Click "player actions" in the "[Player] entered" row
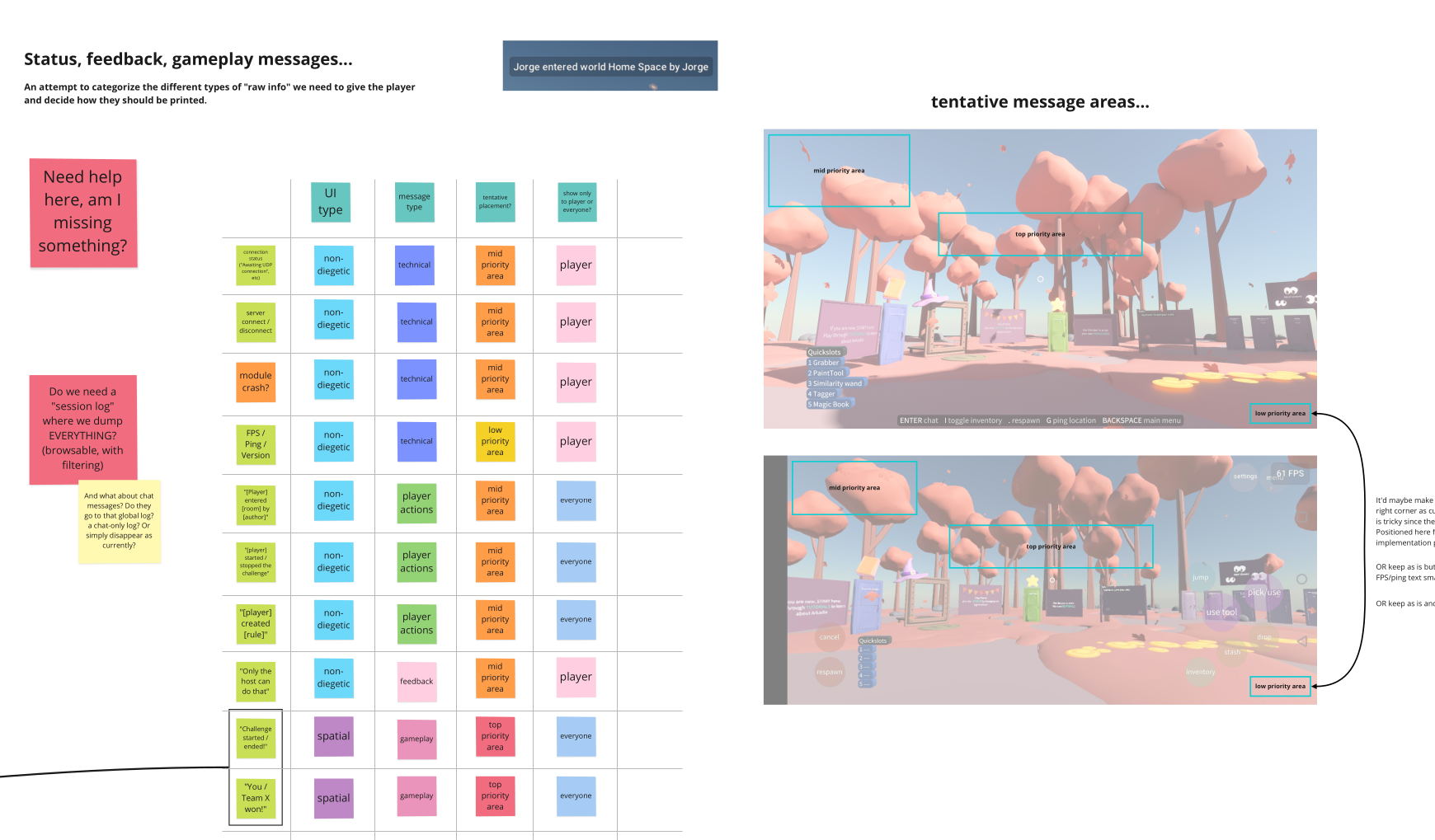This screenshot has width=1435, height=840. [x=416, y=503]
